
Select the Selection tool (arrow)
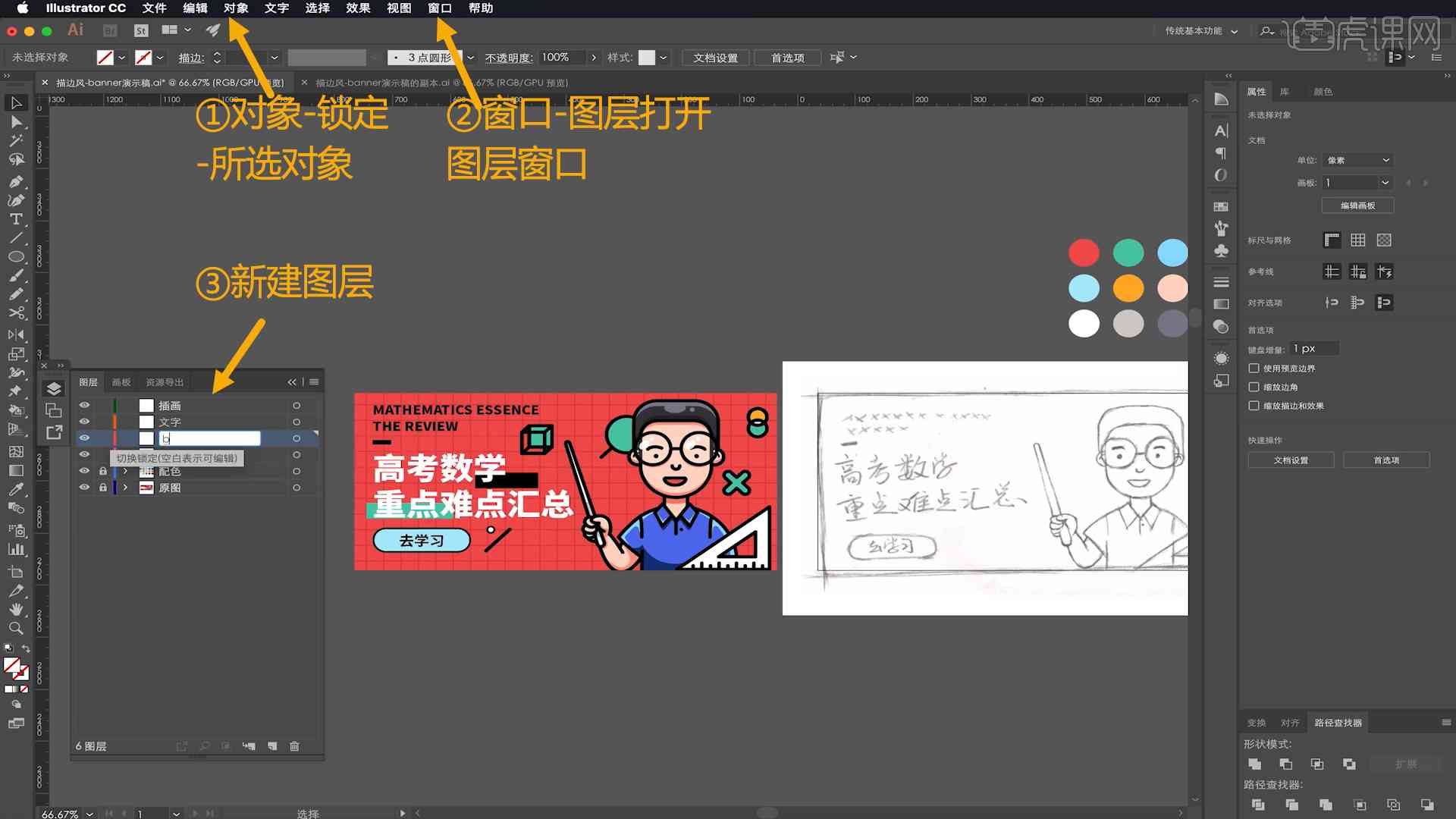pos(14,102)
